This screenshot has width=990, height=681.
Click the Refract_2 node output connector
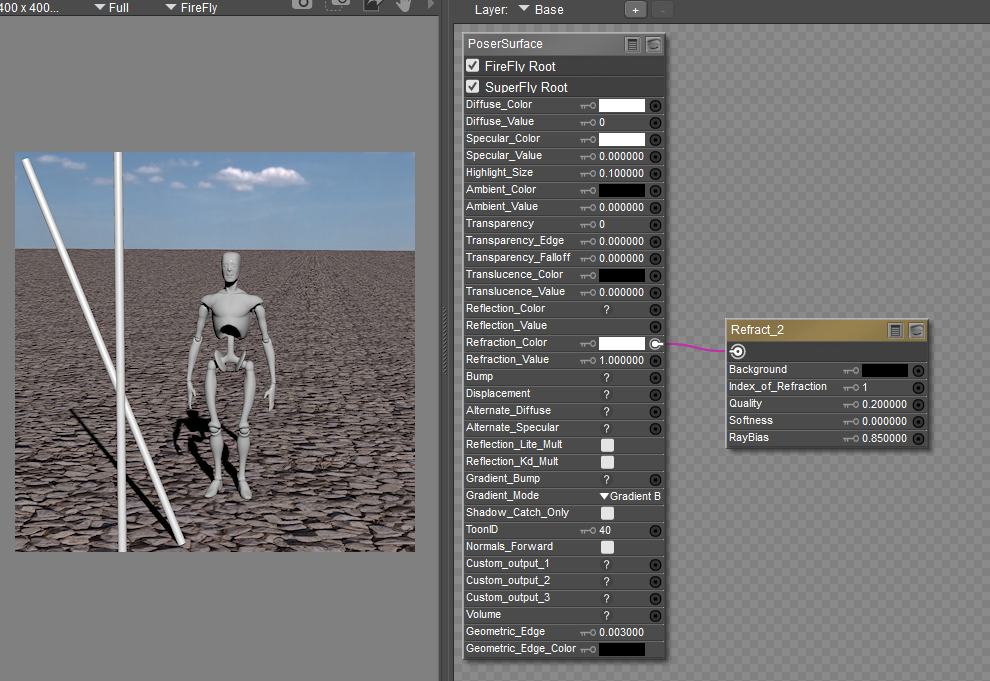click(737, 351)
